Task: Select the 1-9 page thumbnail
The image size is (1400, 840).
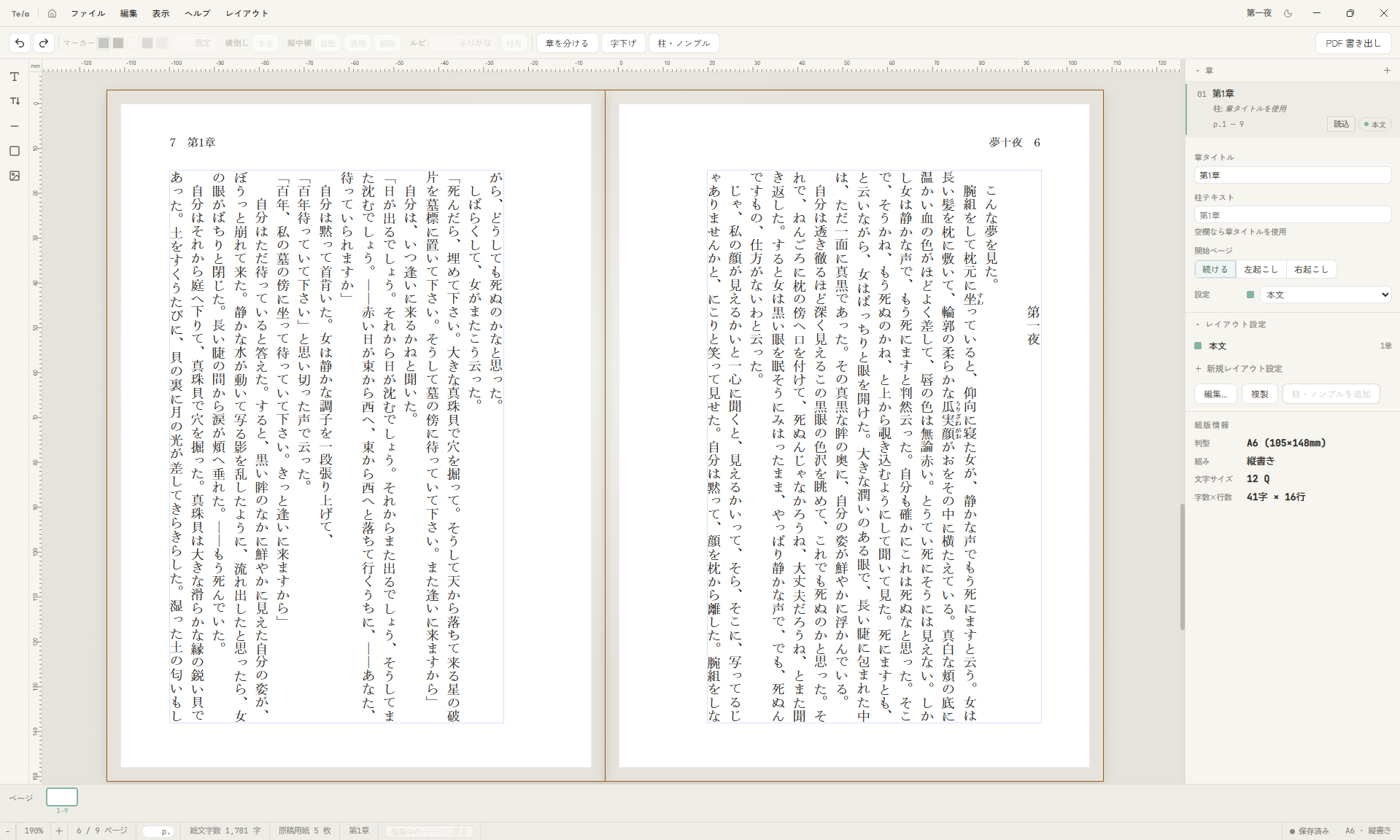Action: click(x=62, y=797)
